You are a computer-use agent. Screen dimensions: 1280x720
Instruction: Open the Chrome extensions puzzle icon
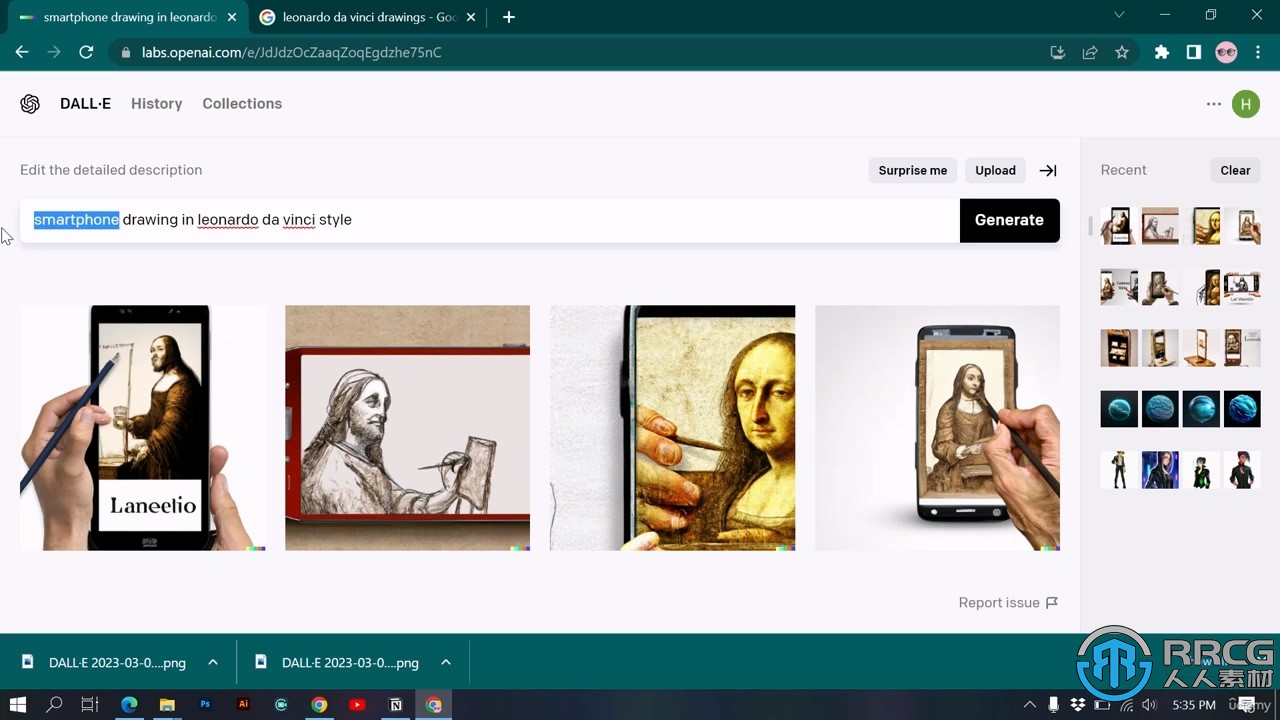1162,52
